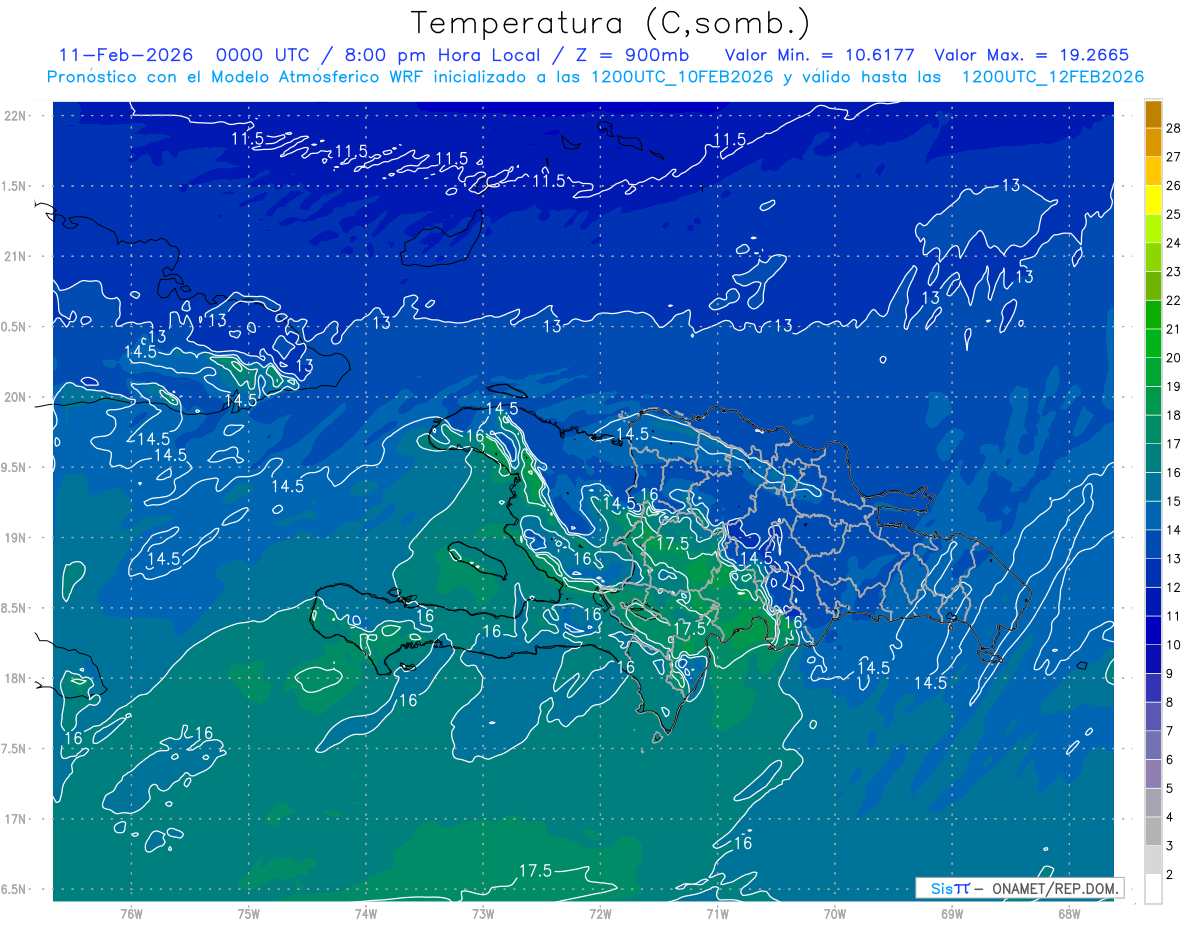Click the ONAMET/REP.DOM. credit label
The width and height of the screenshot is (1200, 927).
point(1053,888)
